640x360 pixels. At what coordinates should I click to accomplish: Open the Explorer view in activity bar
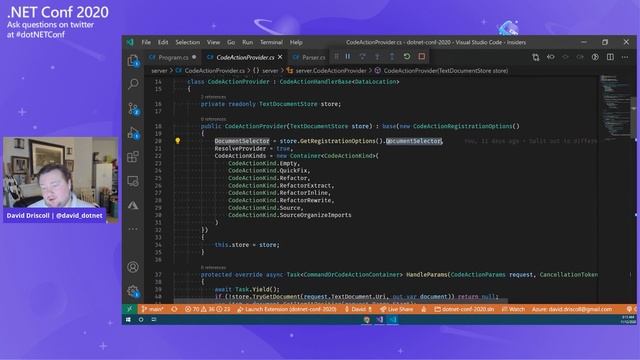(x=133, y=61)
